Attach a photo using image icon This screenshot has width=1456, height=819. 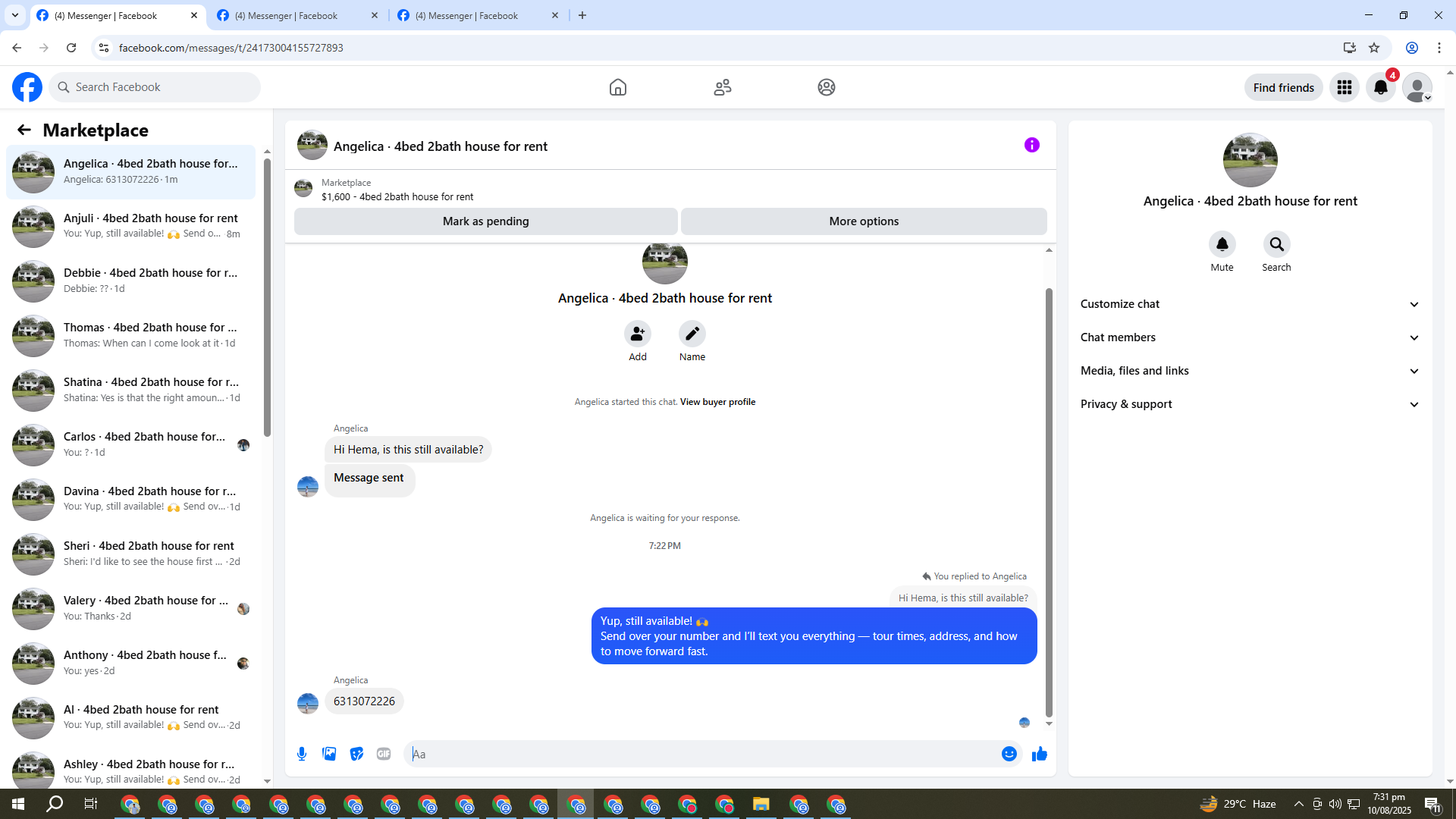329,754
